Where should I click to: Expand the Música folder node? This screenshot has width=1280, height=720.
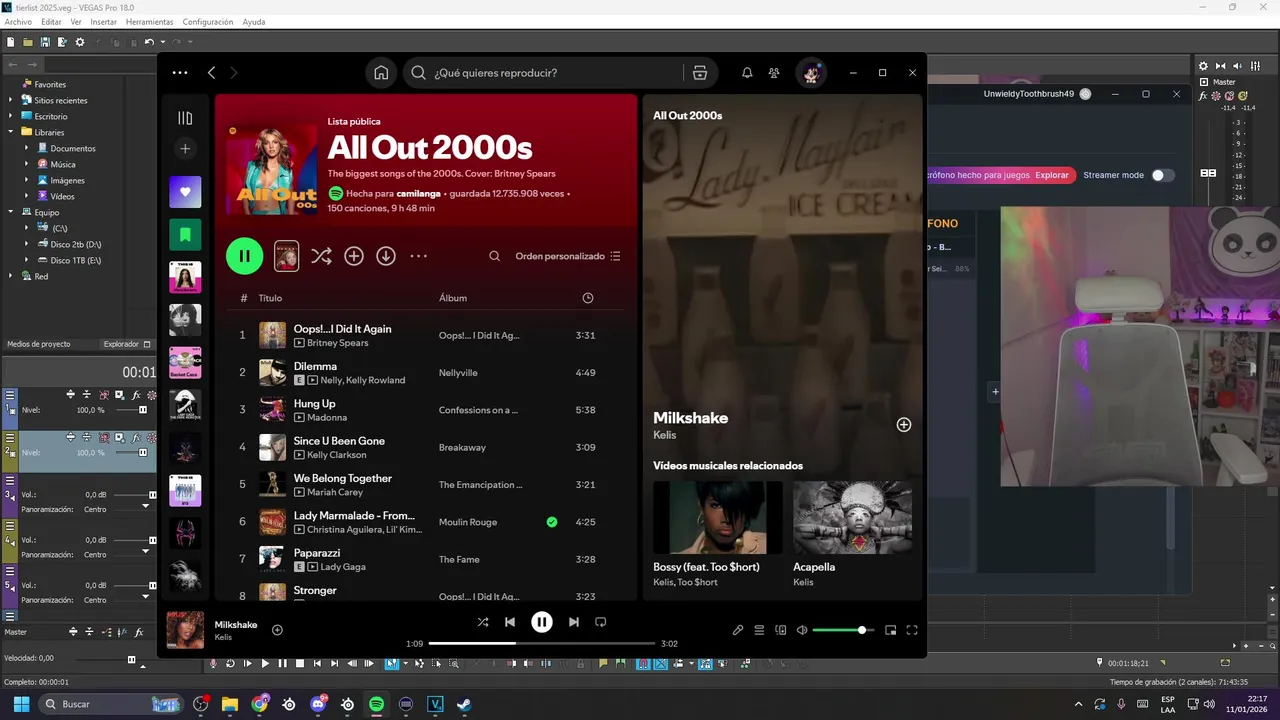point(27,164)
